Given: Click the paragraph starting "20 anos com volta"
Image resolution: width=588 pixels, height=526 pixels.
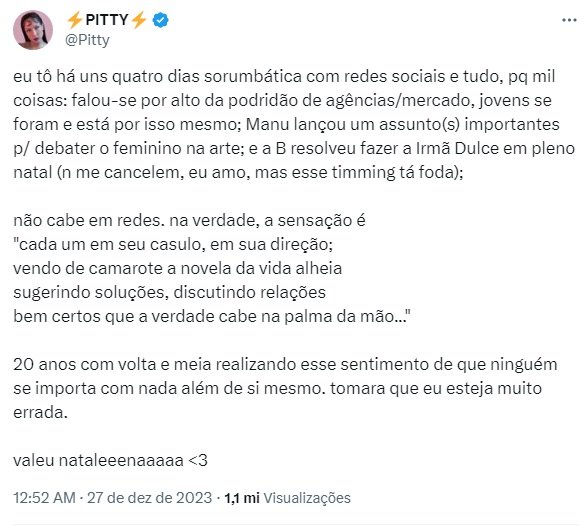Looking at the screenshot, I should [x=285, y=388].
